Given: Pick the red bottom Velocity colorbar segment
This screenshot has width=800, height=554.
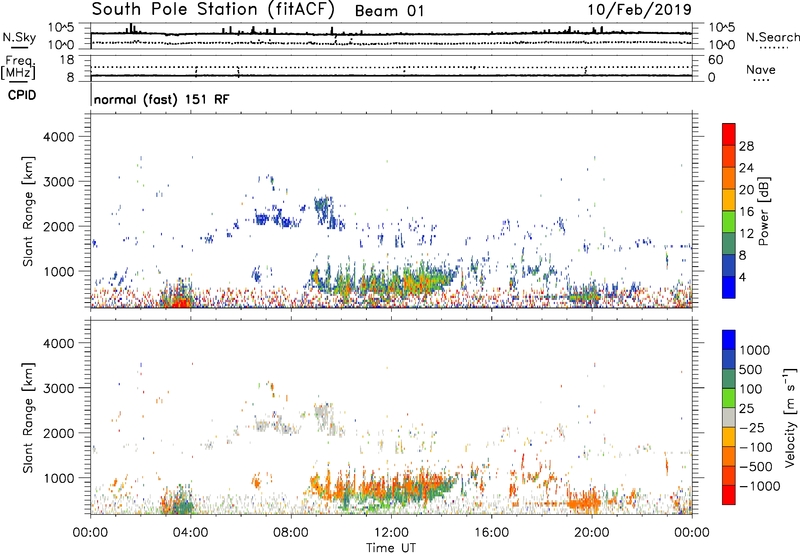Looking at the screenshot, I should 729,495.
